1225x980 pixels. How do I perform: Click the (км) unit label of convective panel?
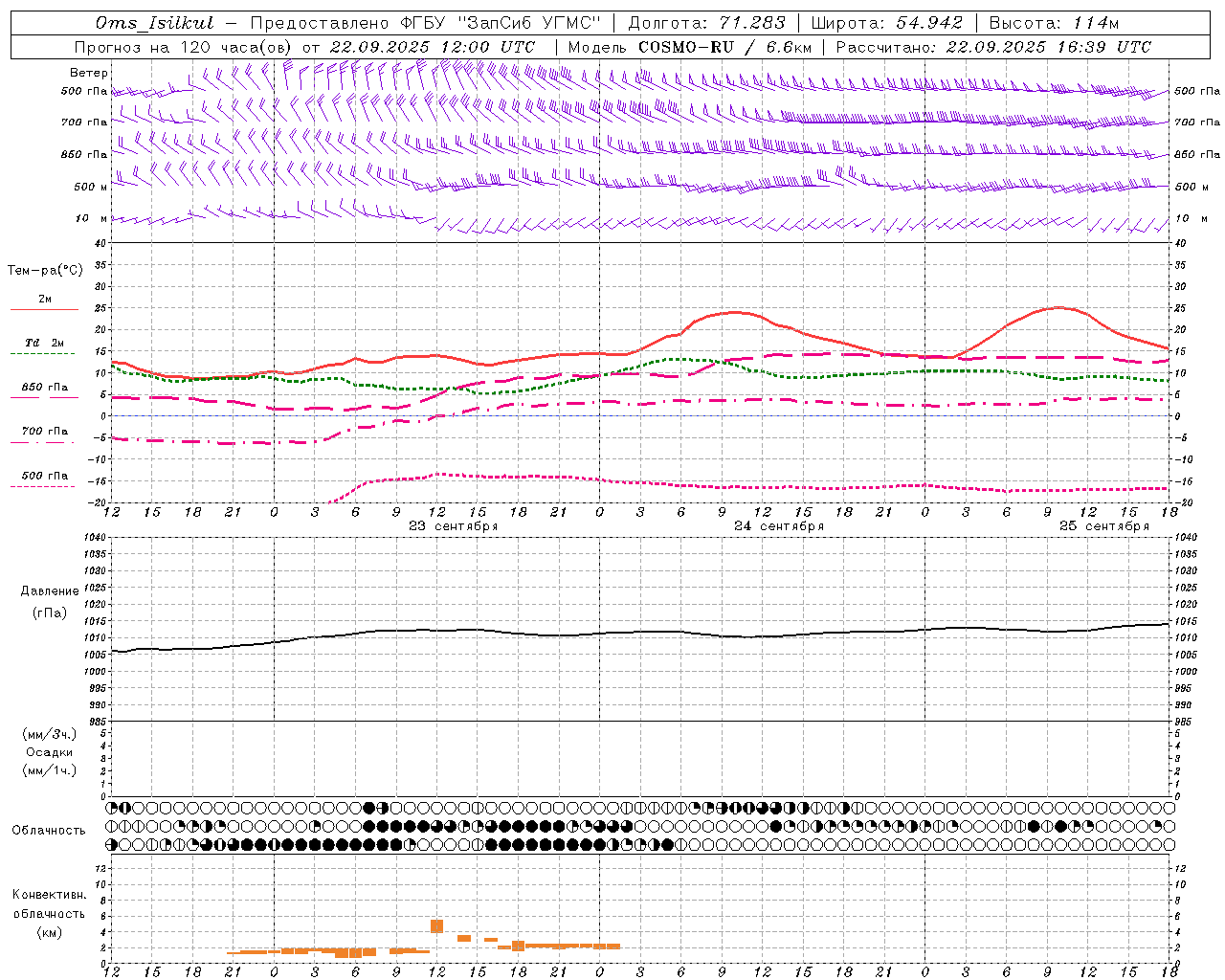[x=50, y=932]
